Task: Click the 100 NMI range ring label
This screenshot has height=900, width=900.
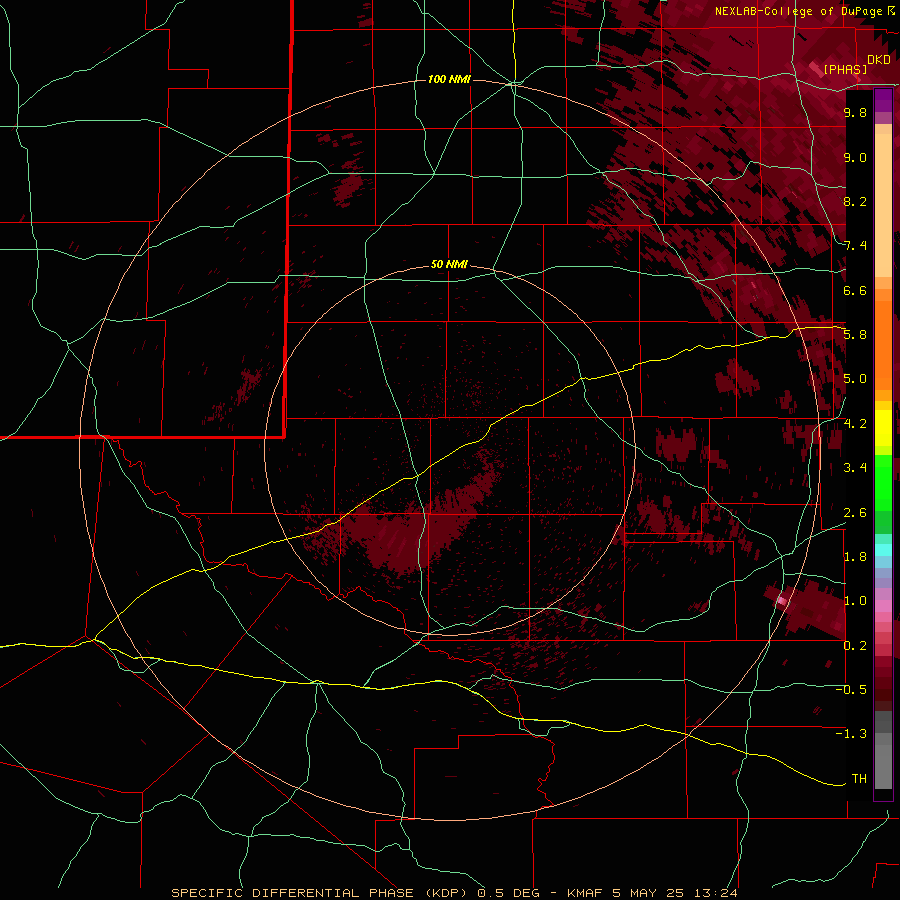Action: [x=449, y=79]
